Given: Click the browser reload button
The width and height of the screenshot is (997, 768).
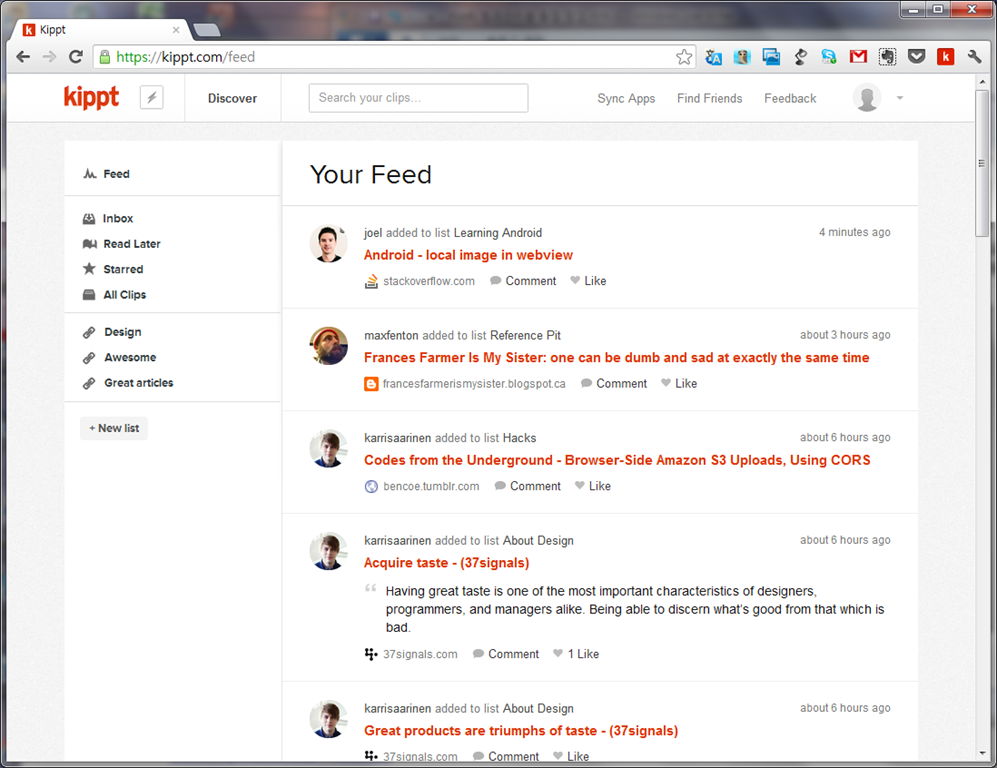Looking at the screenshot, I should click(x=76, y=57).
